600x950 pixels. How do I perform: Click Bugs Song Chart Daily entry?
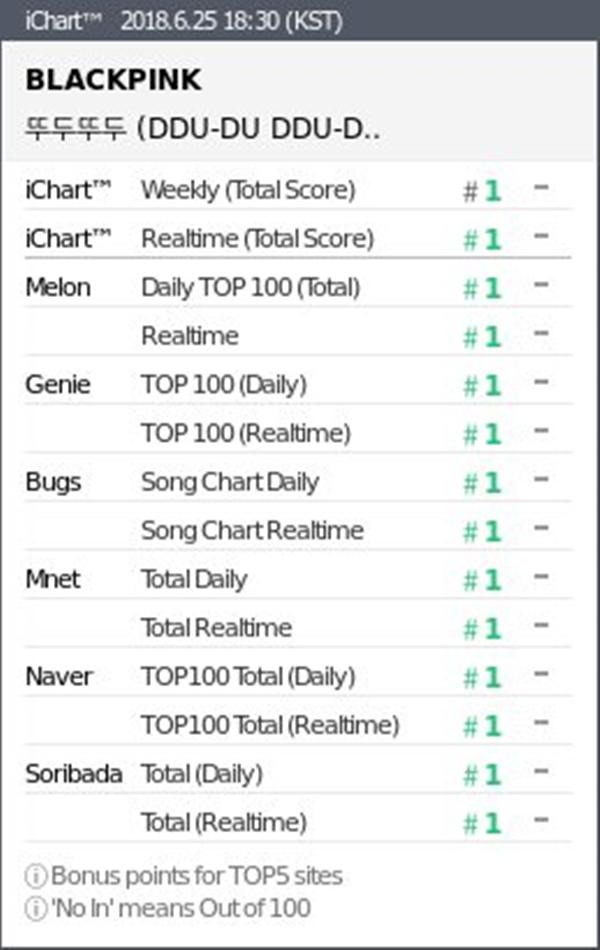tap(230, 482)
